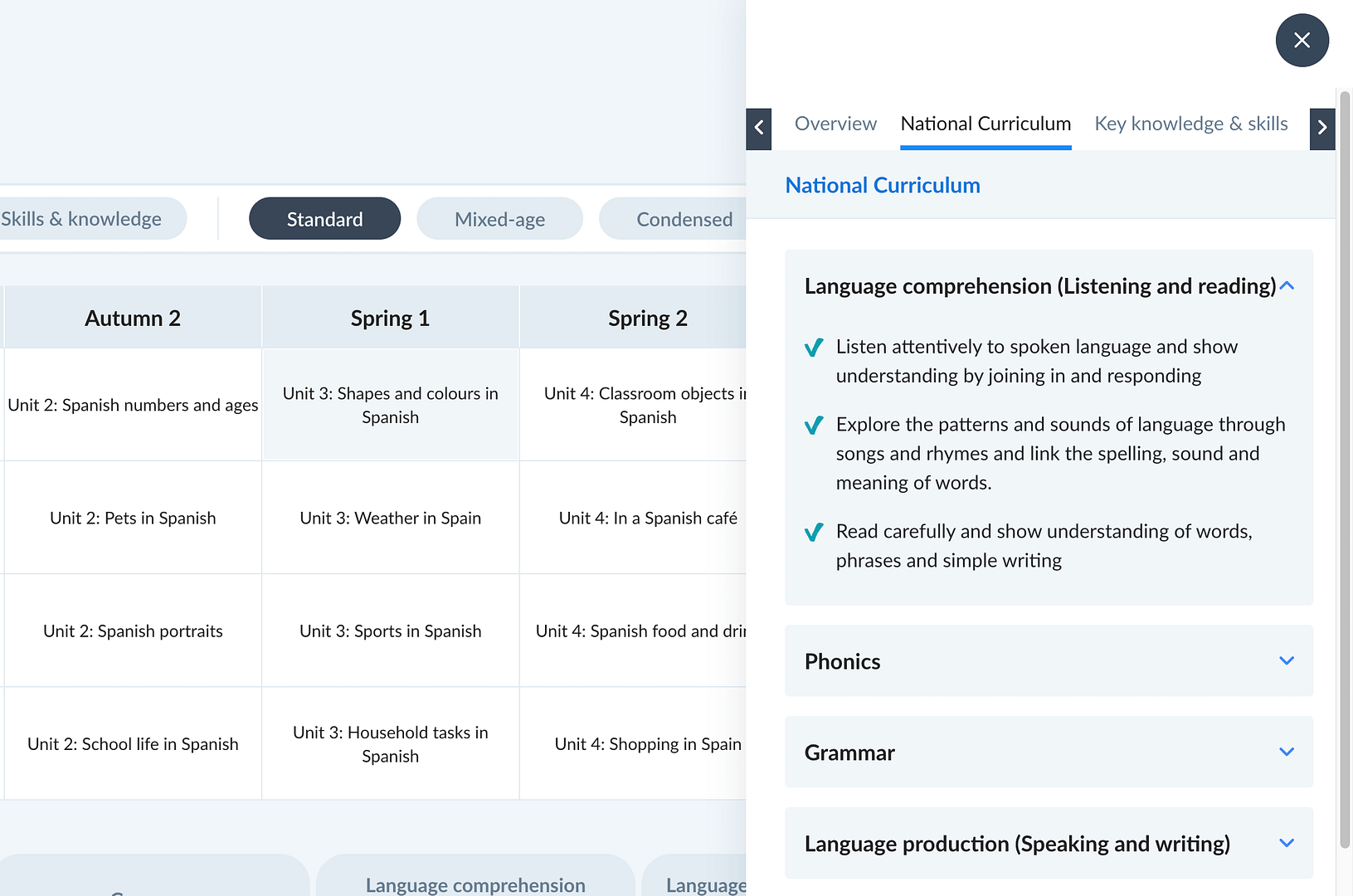1353x896 pixels.
Task: Open Unit 3: Shapes and colours in Spanish
Action: click(x=390, y=405)
